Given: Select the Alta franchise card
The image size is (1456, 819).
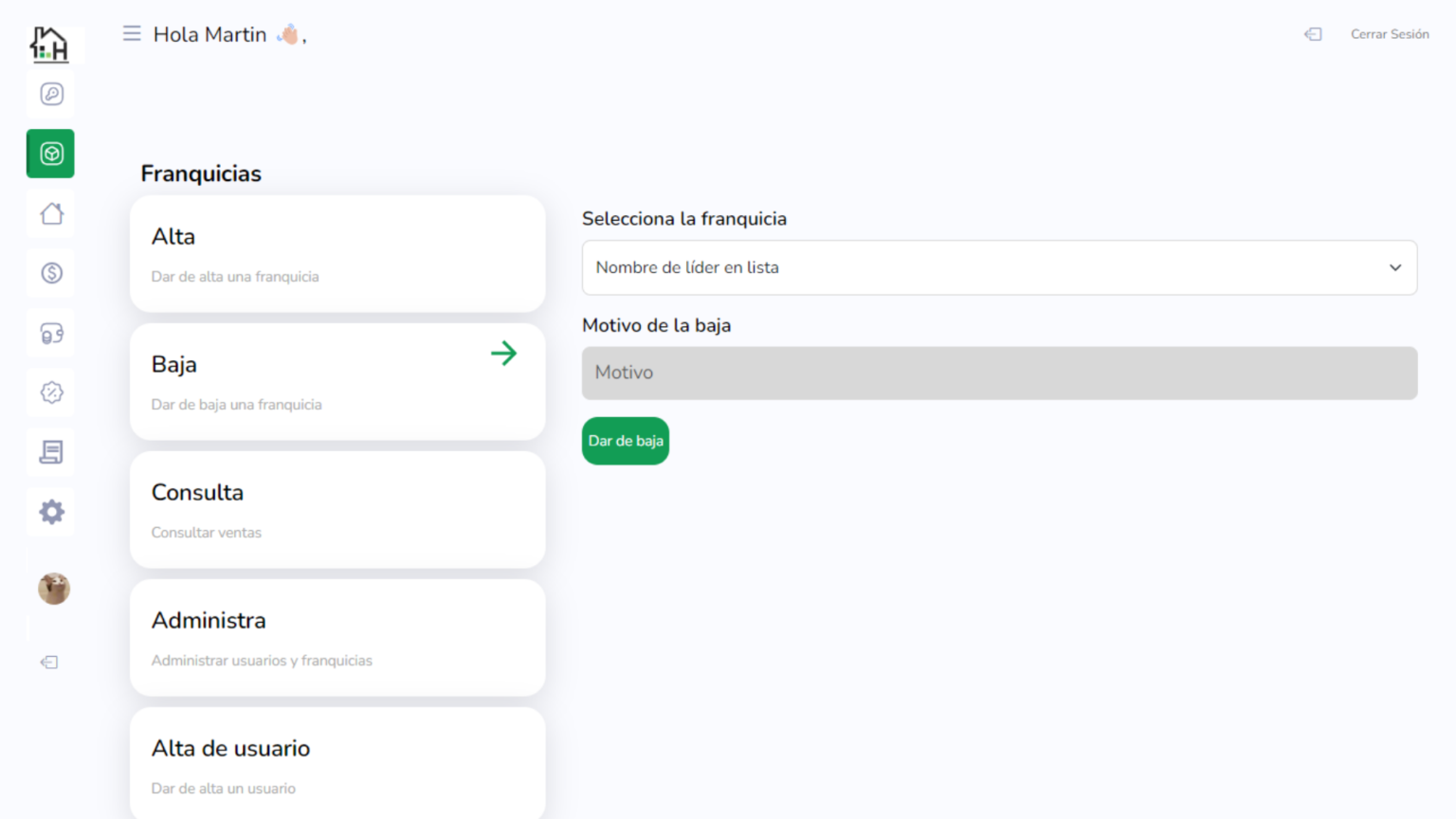Looking at the screenshot, I should (337, 254).
